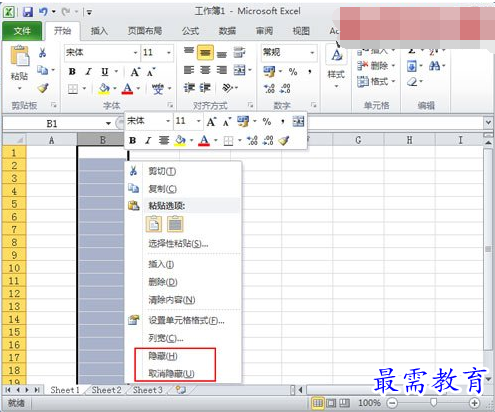Click the ribbon fill color bucket
Screen dimensions: 495x412
tap(104, 89)
